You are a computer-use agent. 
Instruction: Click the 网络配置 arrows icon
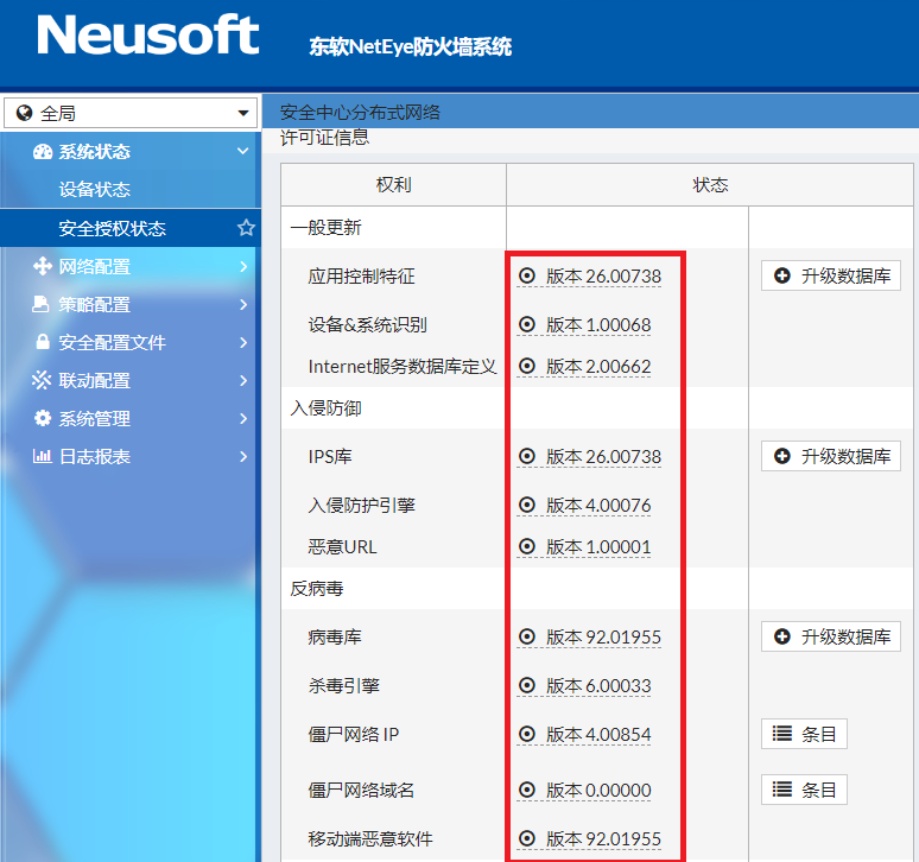click(x=42, y=267)
